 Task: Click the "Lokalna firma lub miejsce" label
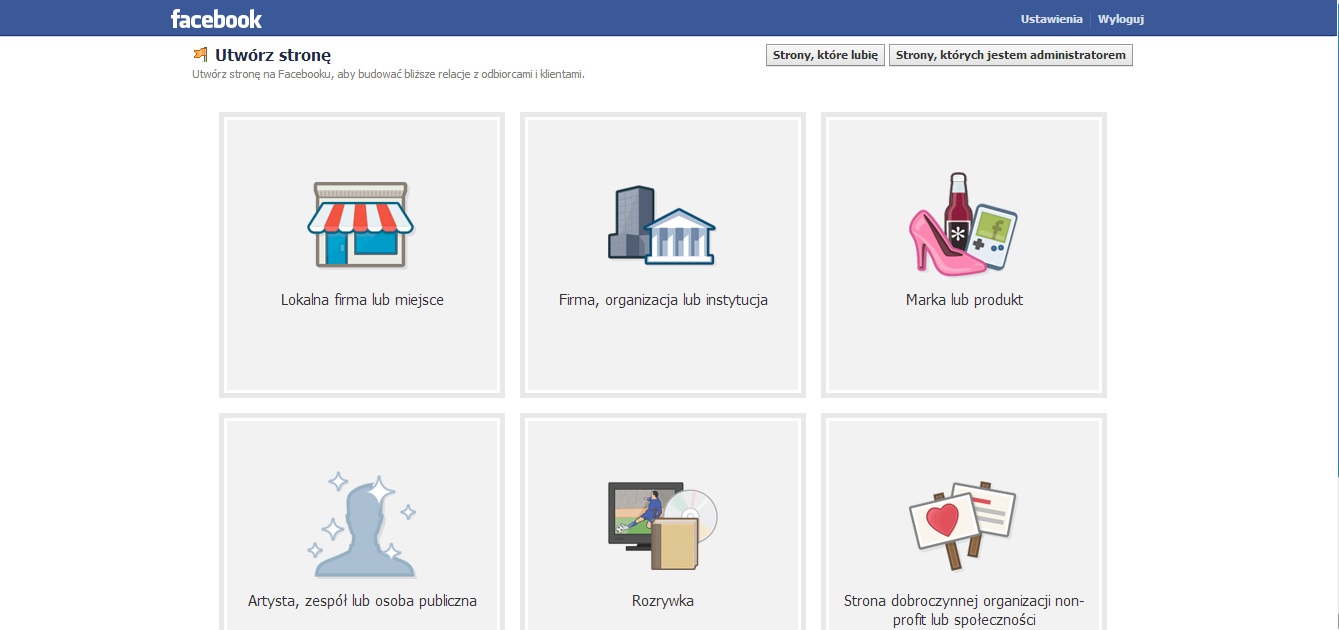pyautogui.click(x=362, y=300)
